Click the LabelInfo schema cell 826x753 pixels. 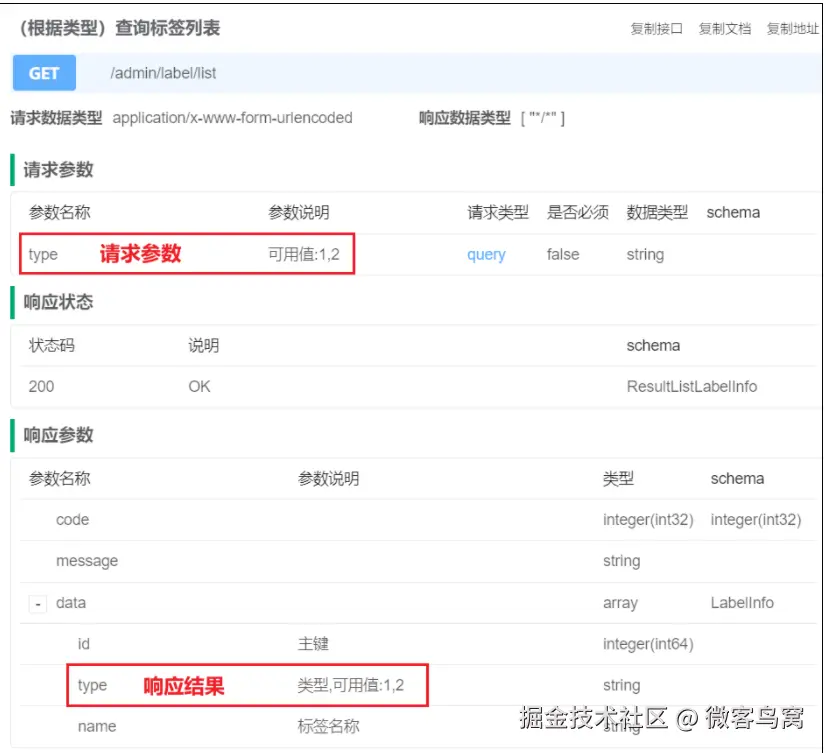tap(742, 602)
